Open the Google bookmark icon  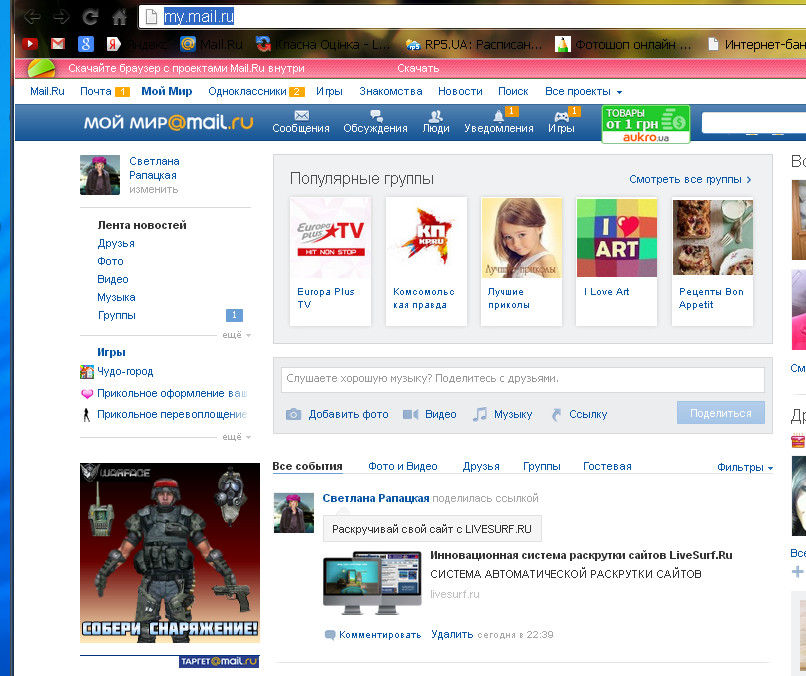(x=86, y=44)
